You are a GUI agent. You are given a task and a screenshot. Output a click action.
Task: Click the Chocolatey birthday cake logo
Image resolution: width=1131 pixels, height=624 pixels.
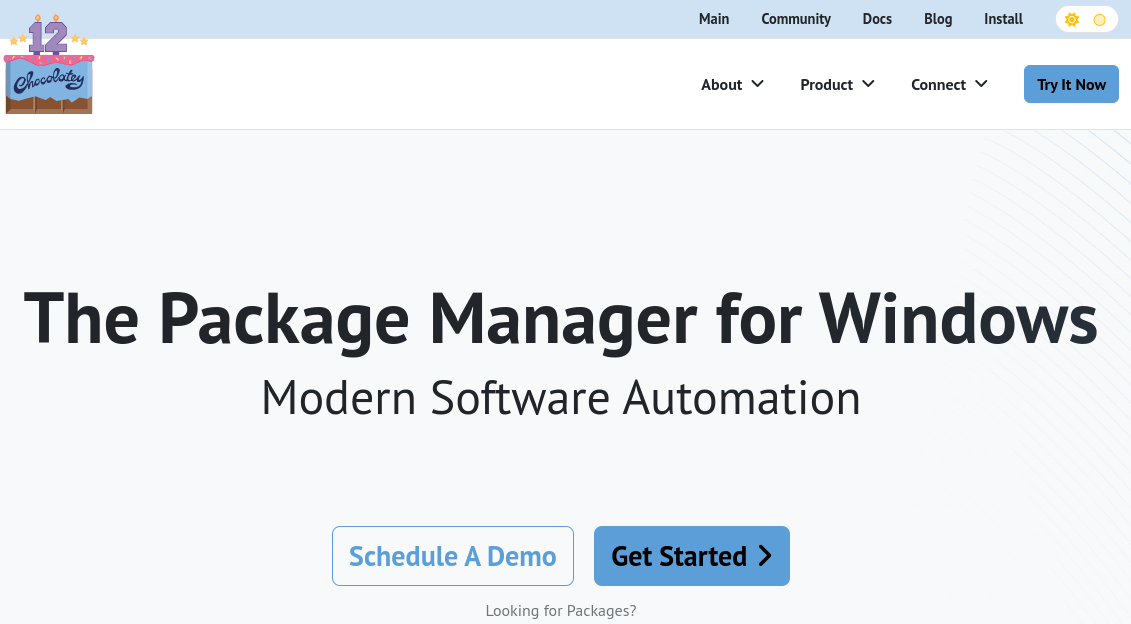49,64
